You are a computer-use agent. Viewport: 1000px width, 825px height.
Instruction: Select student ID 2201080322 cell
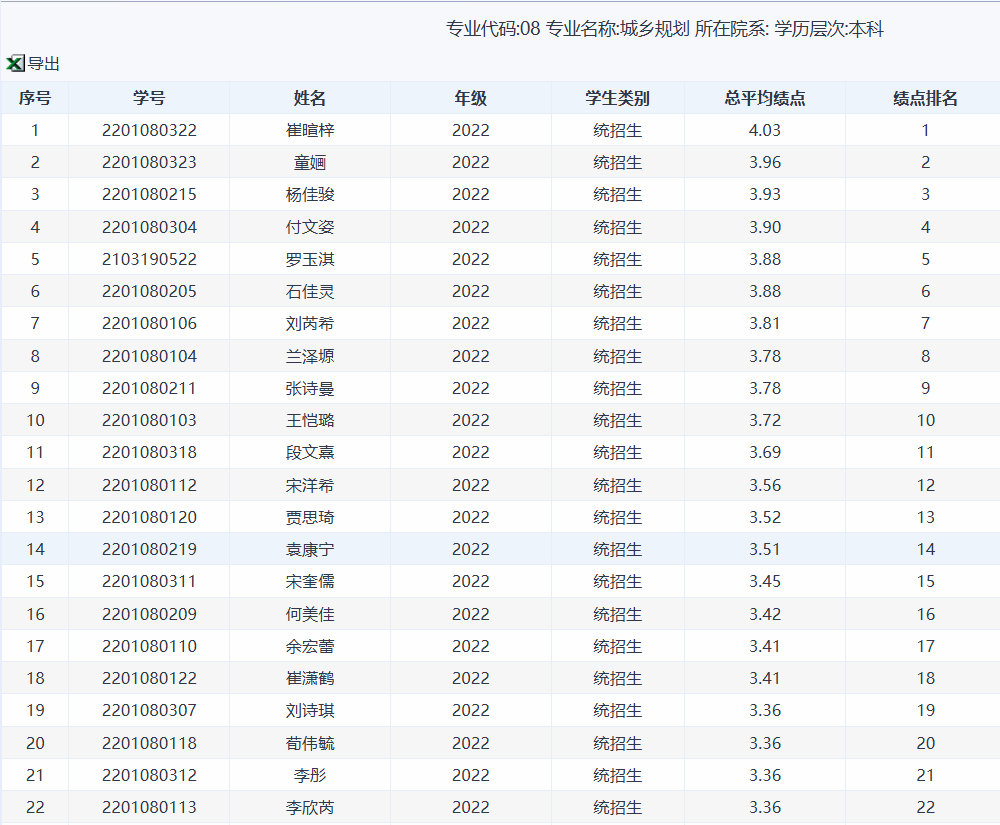point(149,130)
